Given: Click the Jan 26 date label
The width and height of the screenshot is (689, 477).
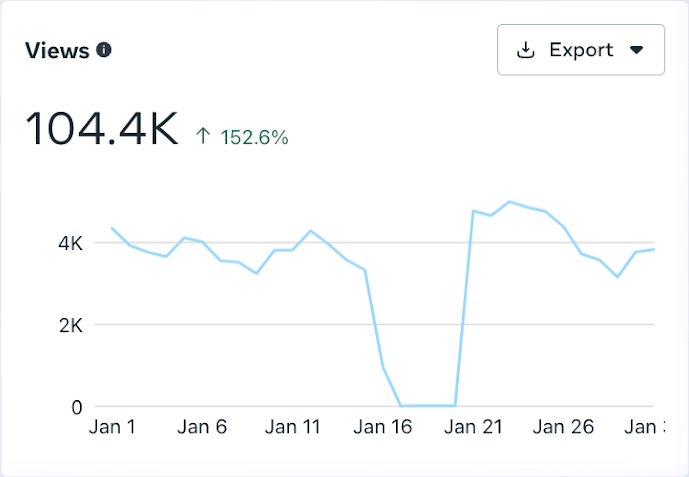Looking at the screenshot, I should [563, 427].
